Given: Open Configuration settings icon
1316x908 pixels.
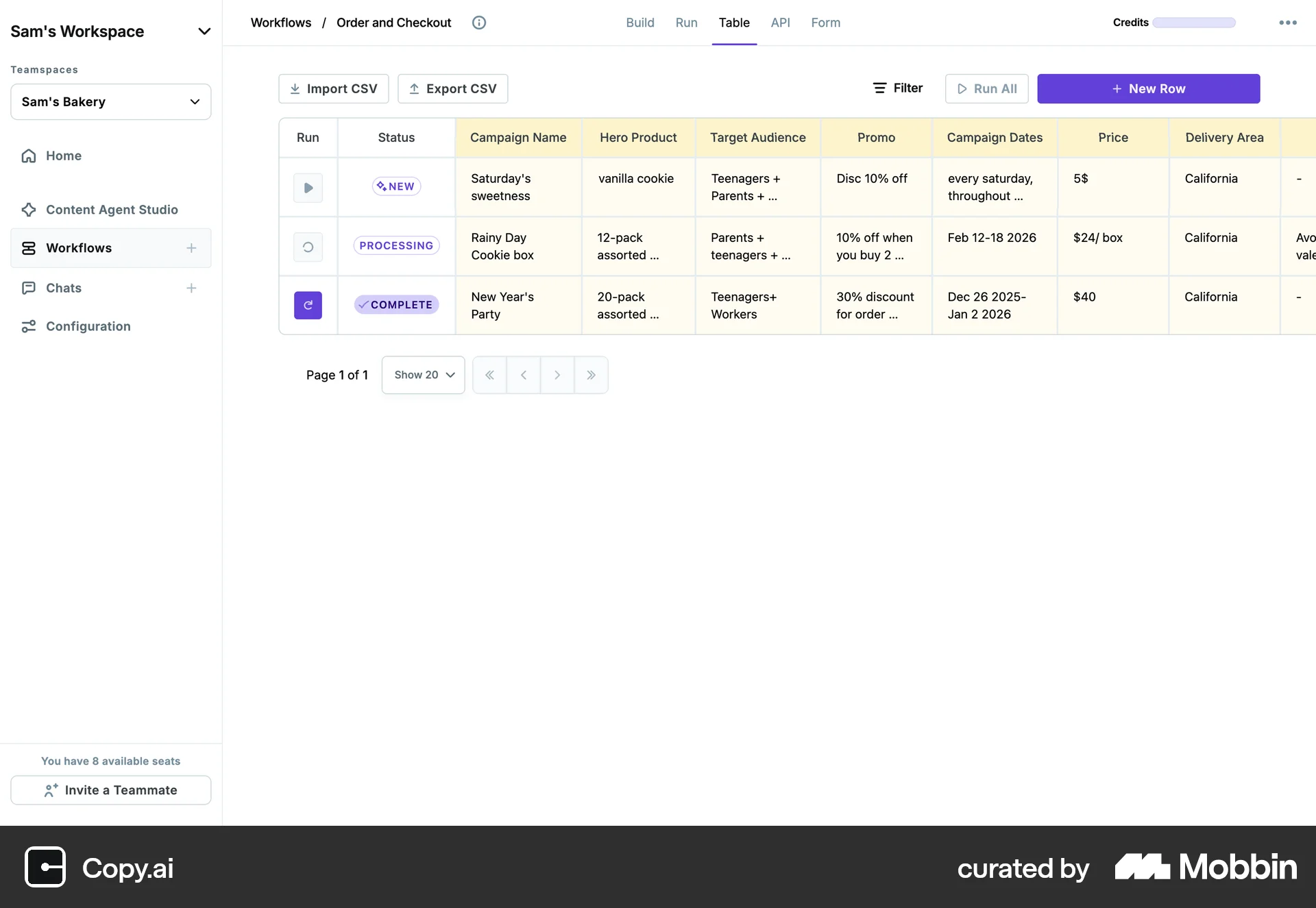Looking at the screenshot, I should click(x=28, y=326).
